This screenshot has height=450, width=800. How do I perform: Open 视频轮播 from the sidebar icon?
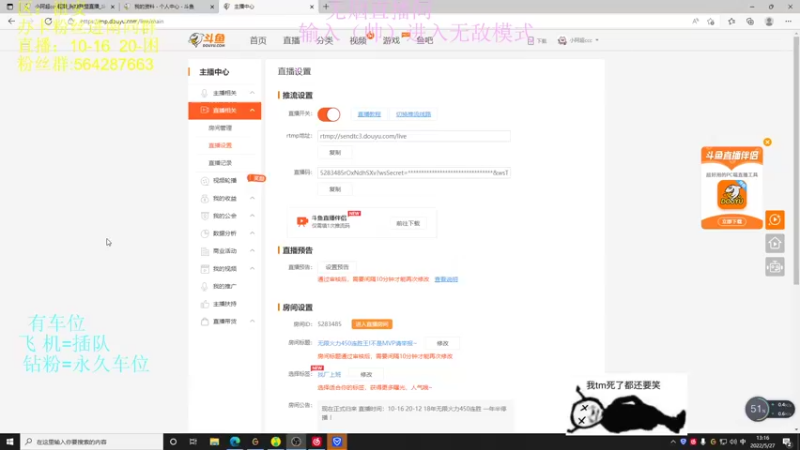click(205, 181)
